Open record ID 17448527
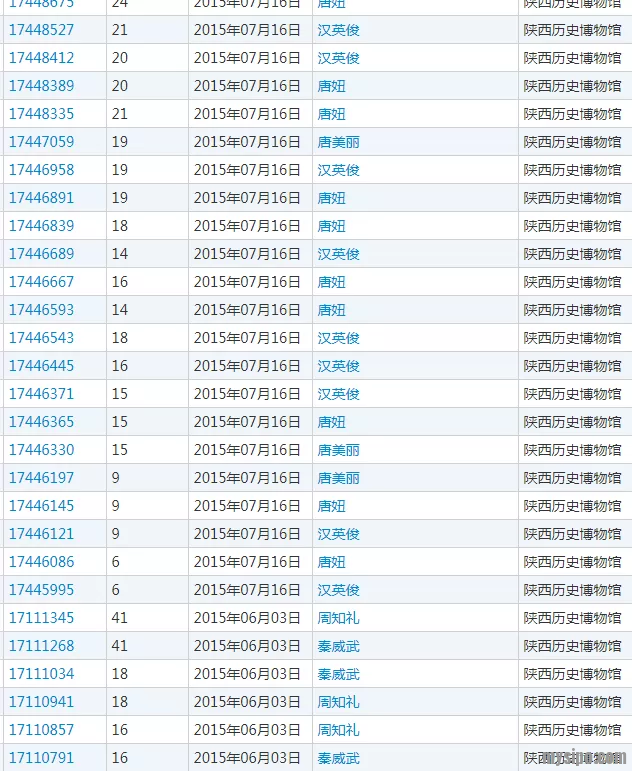Image resolution: width=632 pixels, height=771 pixels. click(x=41, y=30)
